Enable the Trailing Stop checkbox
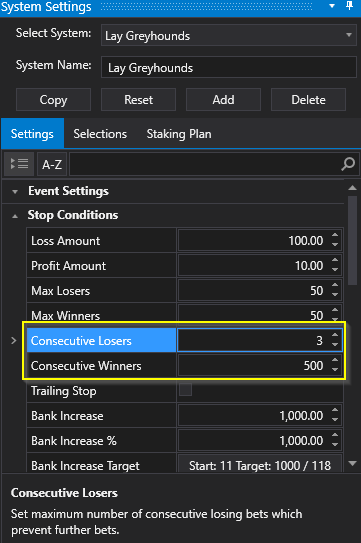Image resolution: width=361 pixels, height=543 pixels. tap(186, 390)
